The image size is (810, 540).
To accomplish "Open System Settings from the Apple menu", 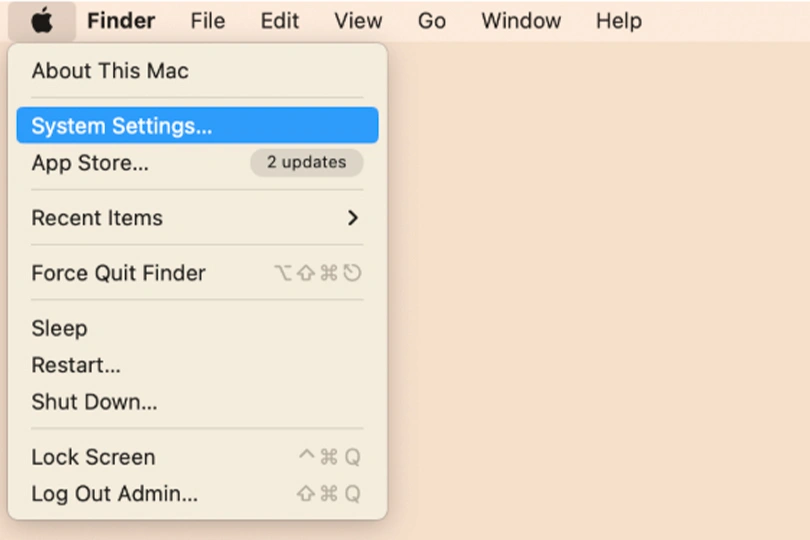I will point(122,126).
